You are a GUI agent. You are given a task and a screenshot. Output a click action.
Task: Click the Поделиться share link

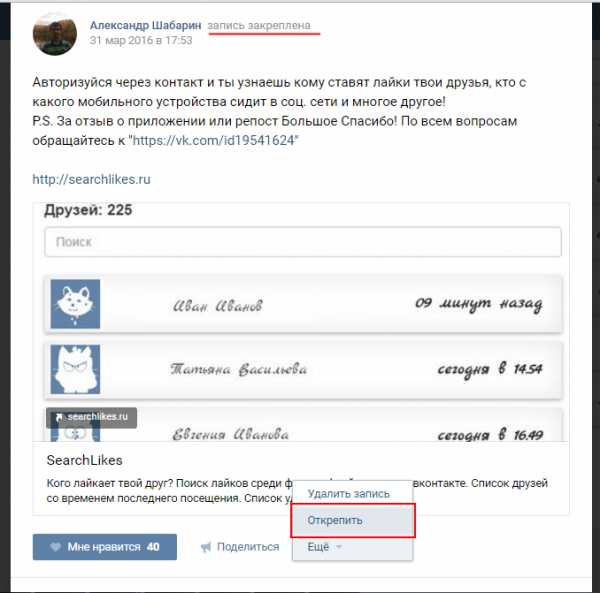240,547
